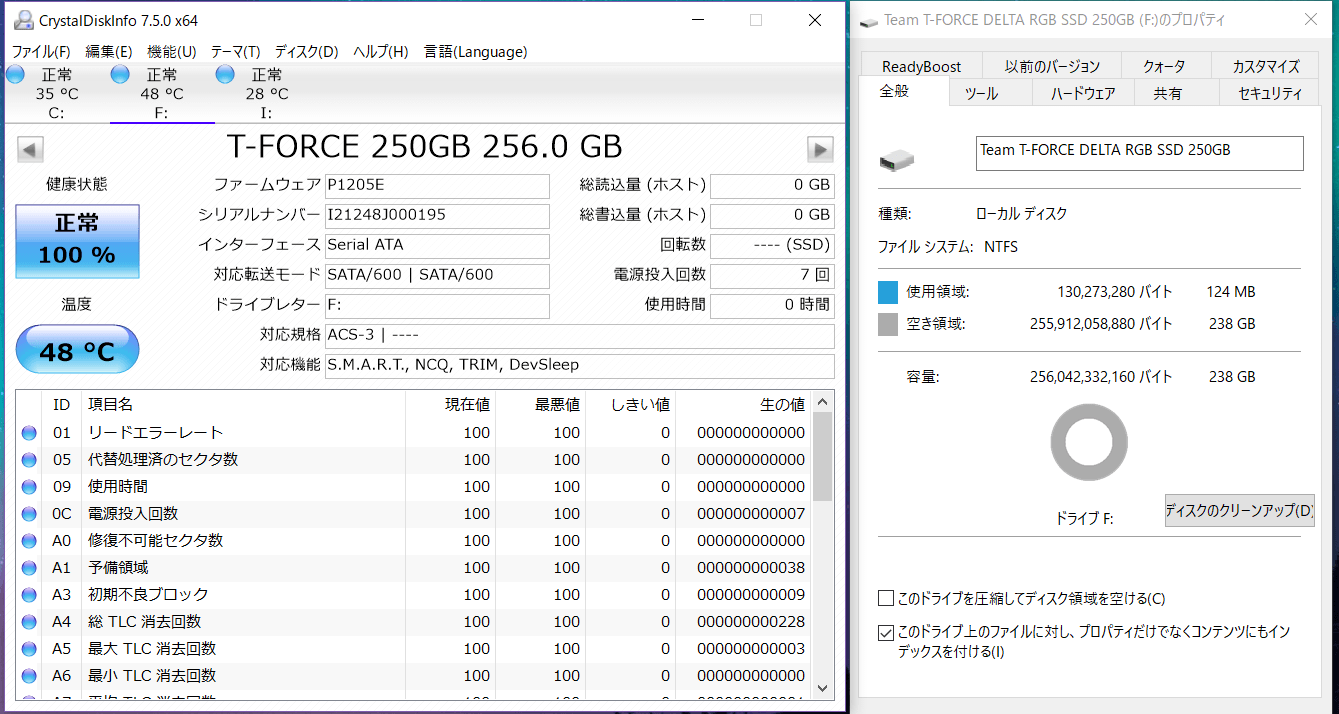Viewport: 1339px width, 714px height.
Task: Switch to the セキュリティ tab
Action: [x=1270, y=93]
